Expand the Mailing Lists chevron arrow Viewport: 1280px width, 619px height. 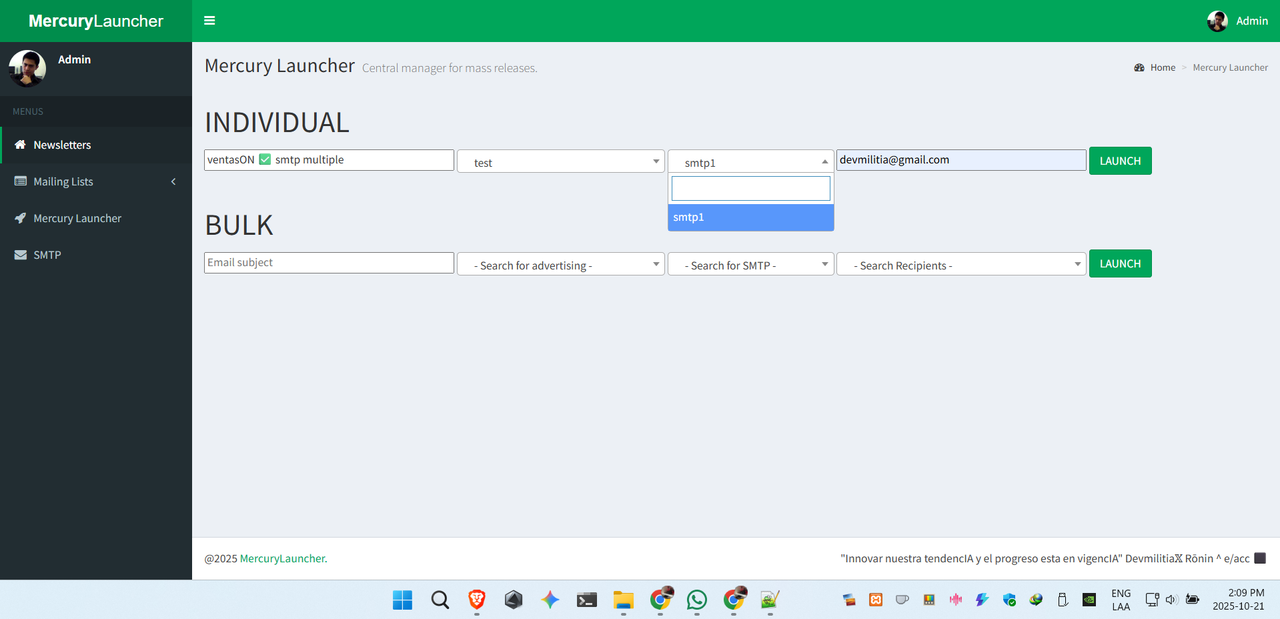point(173,182)
